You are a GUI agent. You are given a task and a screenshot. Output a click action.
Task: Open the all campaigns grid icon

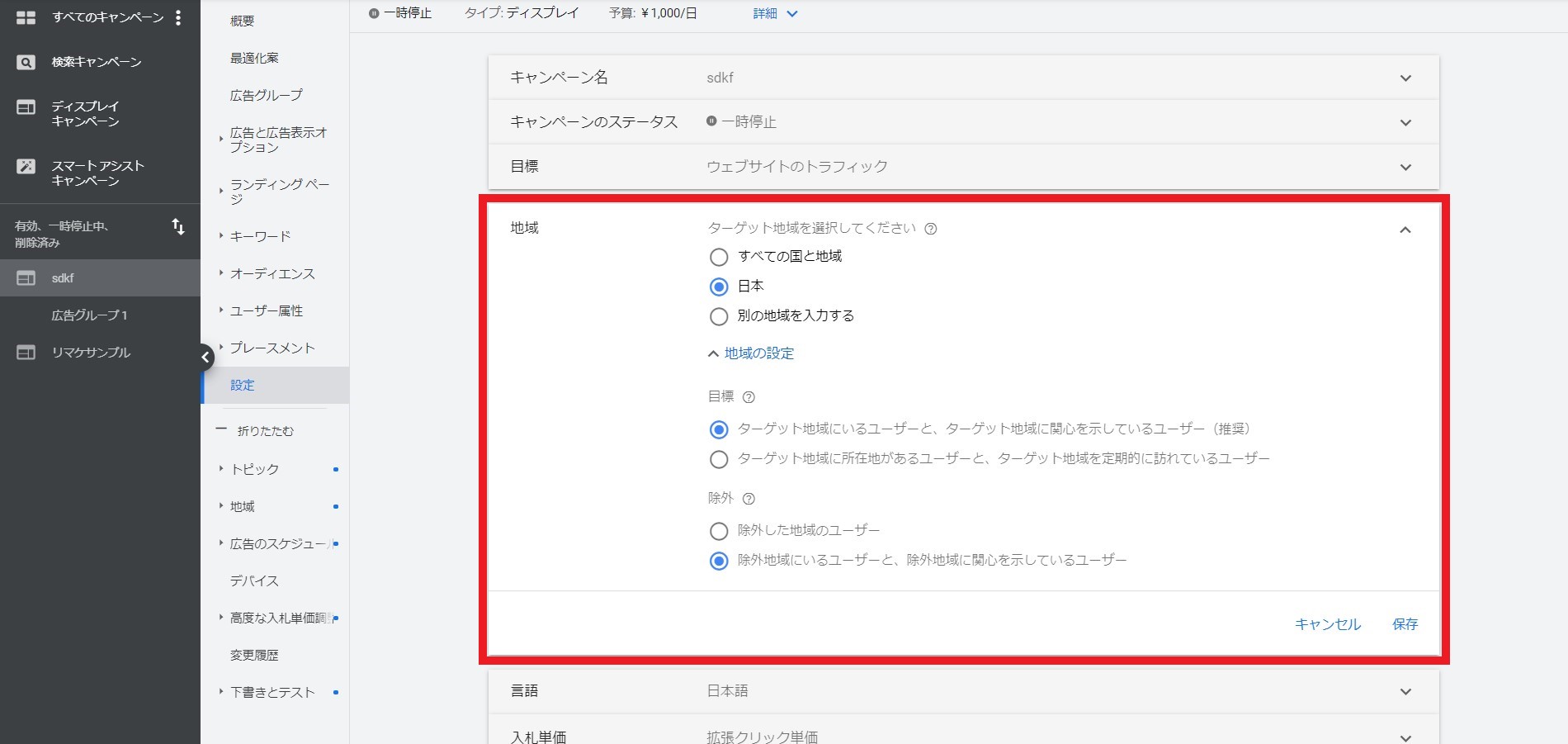pyautogui.click(x=26, y=17)
